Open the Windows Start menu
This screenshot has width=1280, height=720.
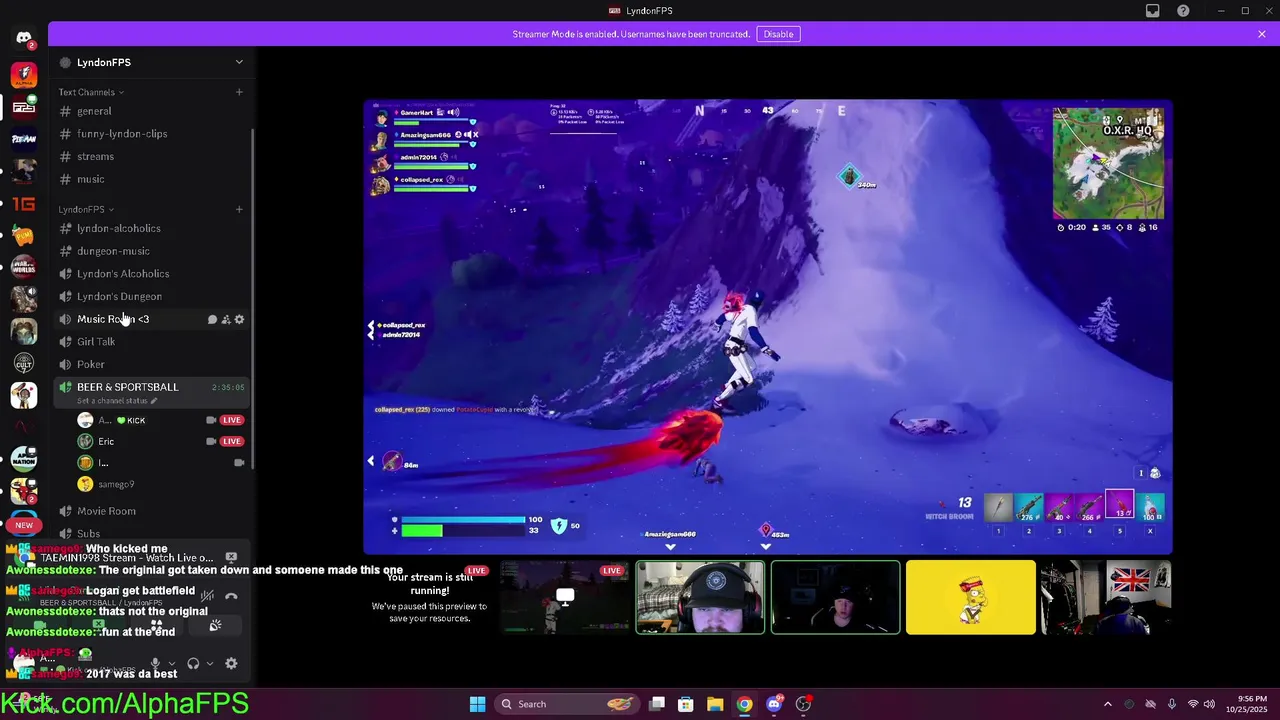coord(477,704)
